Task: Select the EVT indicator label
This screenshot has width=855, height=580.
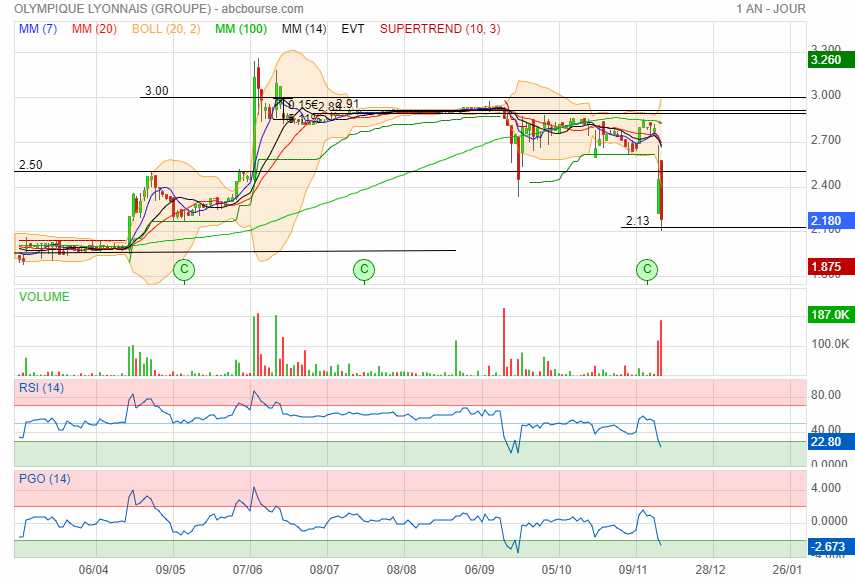Action: click(x=353, y=29)
